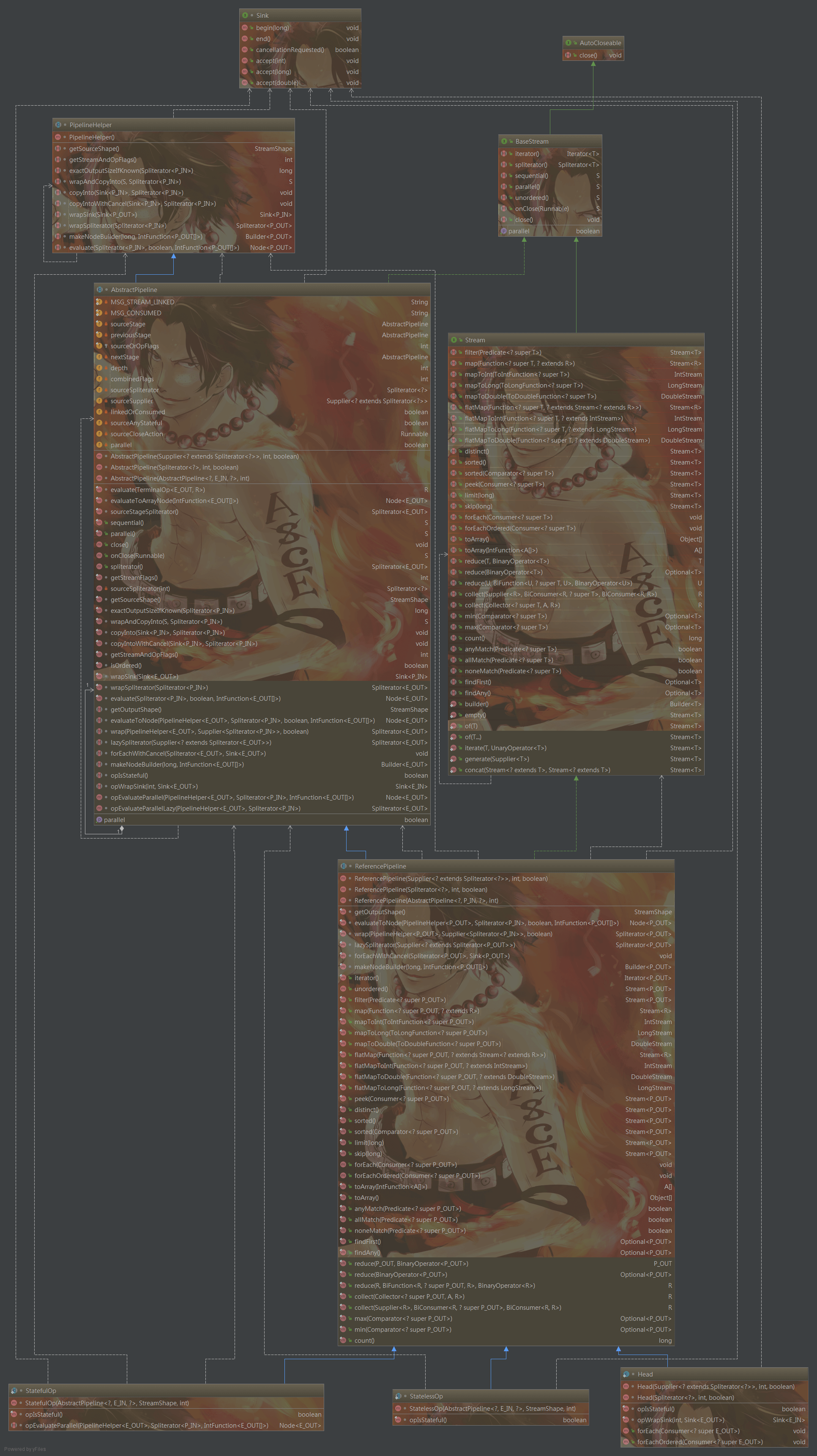This screenshot has height=1456, width=817.
Task: Click the property icon beside parallel in AbstractPipeline
Action: (99, 820)
